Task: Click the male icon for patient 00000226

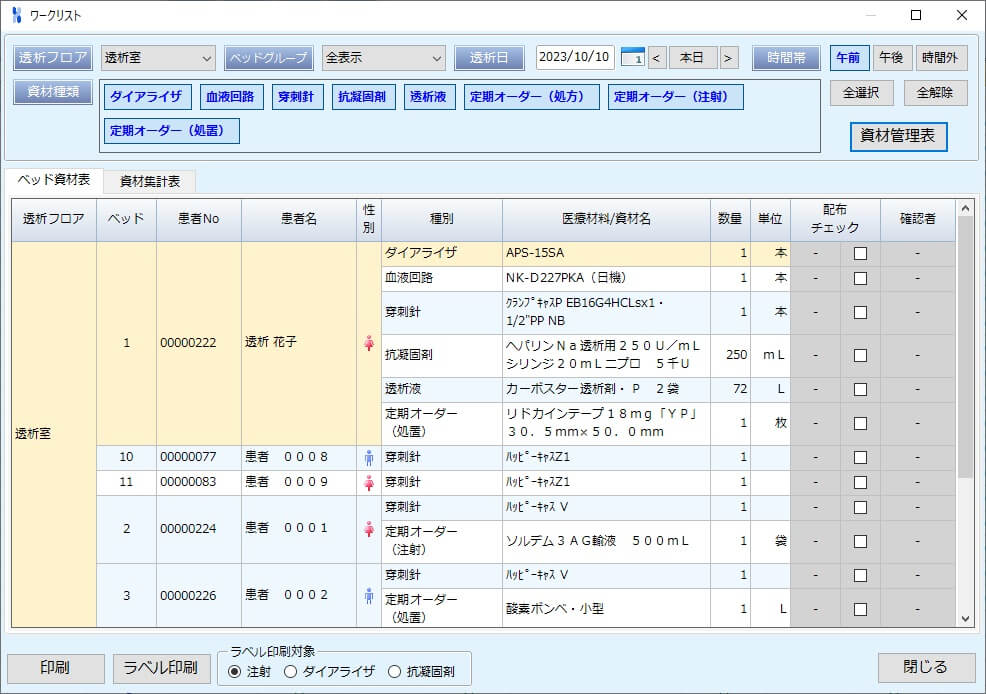Action: (x=368, y=596)
